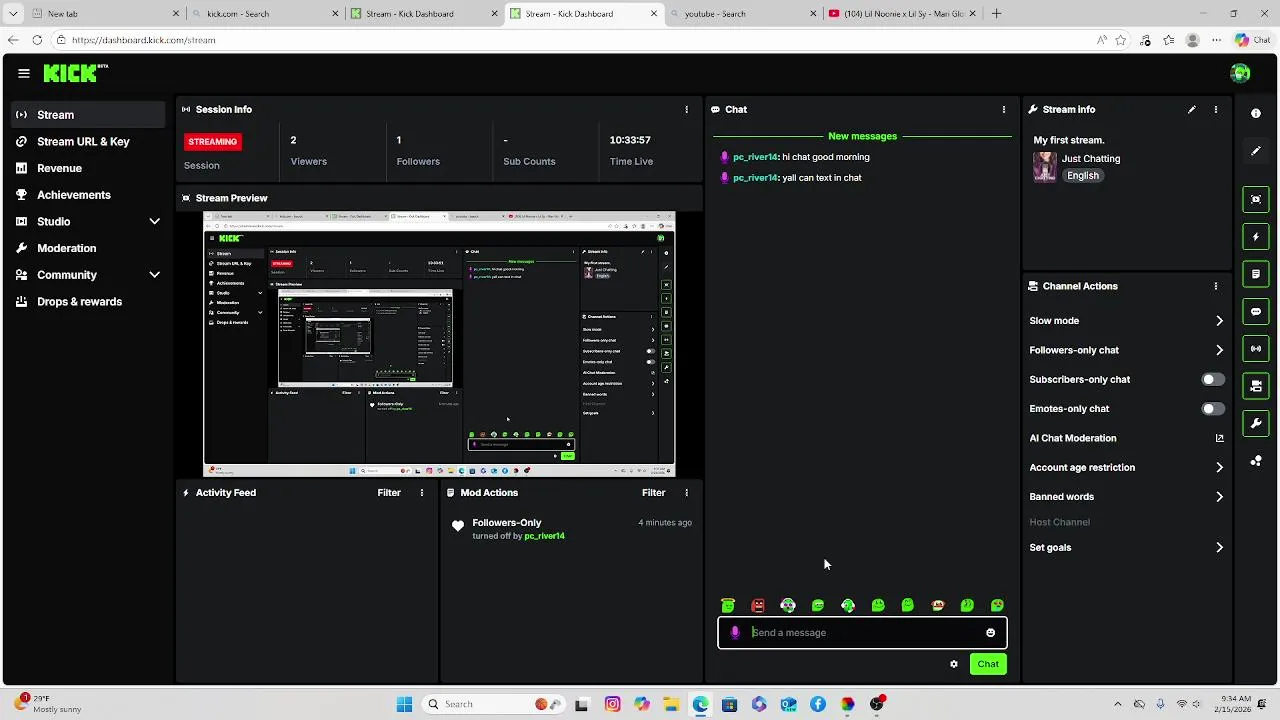Viewport: 1280px width, 720px height.
Task: Open browser tab search dropdown
Action: (x=13, y=14)
